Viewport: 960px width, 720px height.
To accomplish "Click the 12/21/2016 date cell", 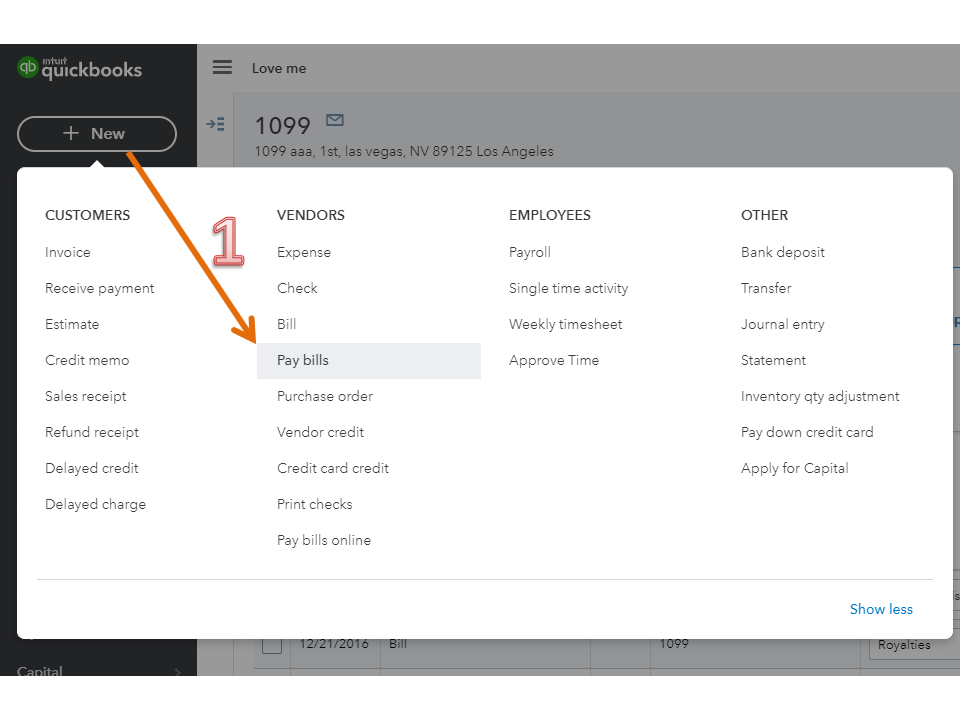I will 334,644.
